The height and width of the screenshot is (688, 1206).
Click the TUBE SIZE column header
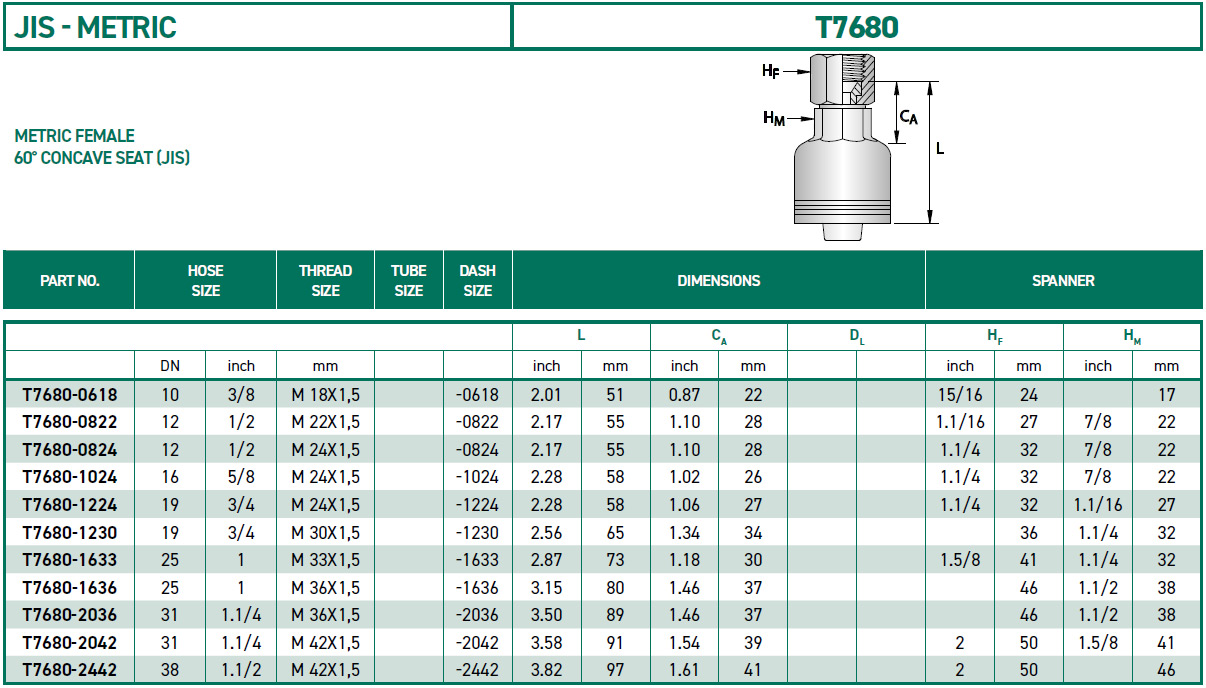tap(408, 281)
